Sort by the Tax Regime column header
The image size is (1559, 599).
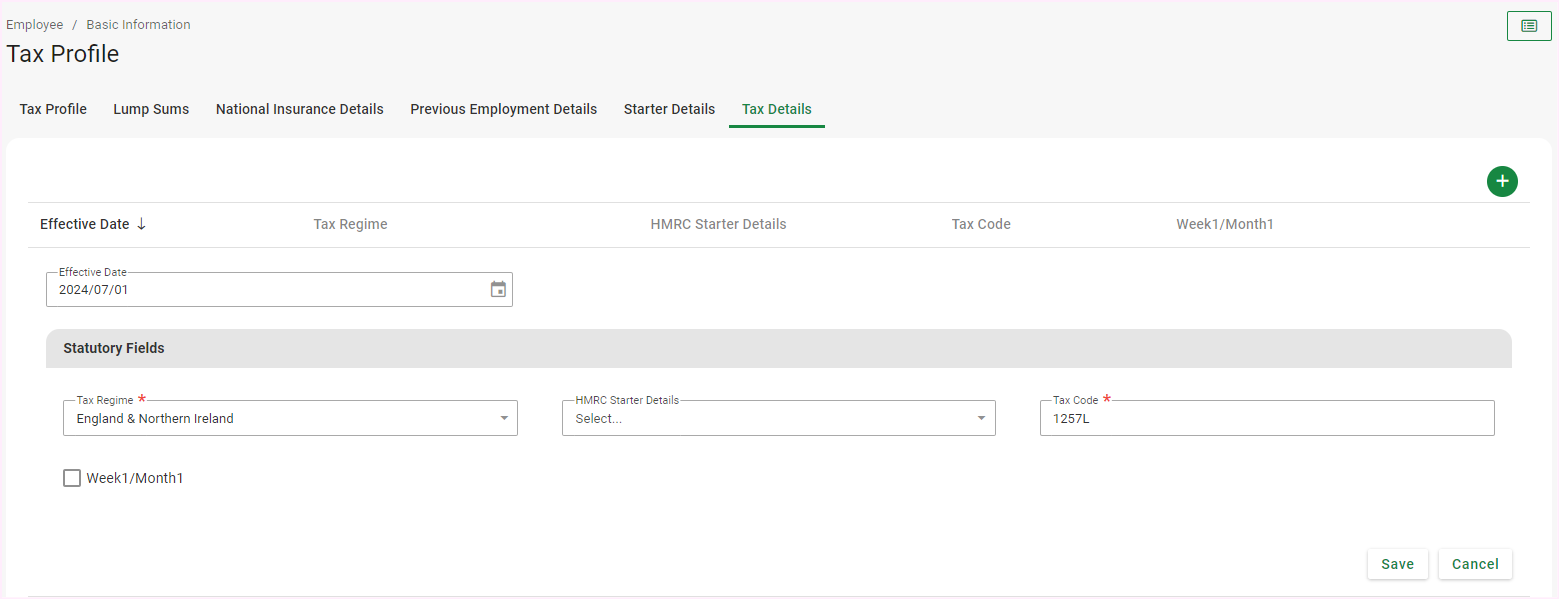pyautogui.click(x=350, y=224)
